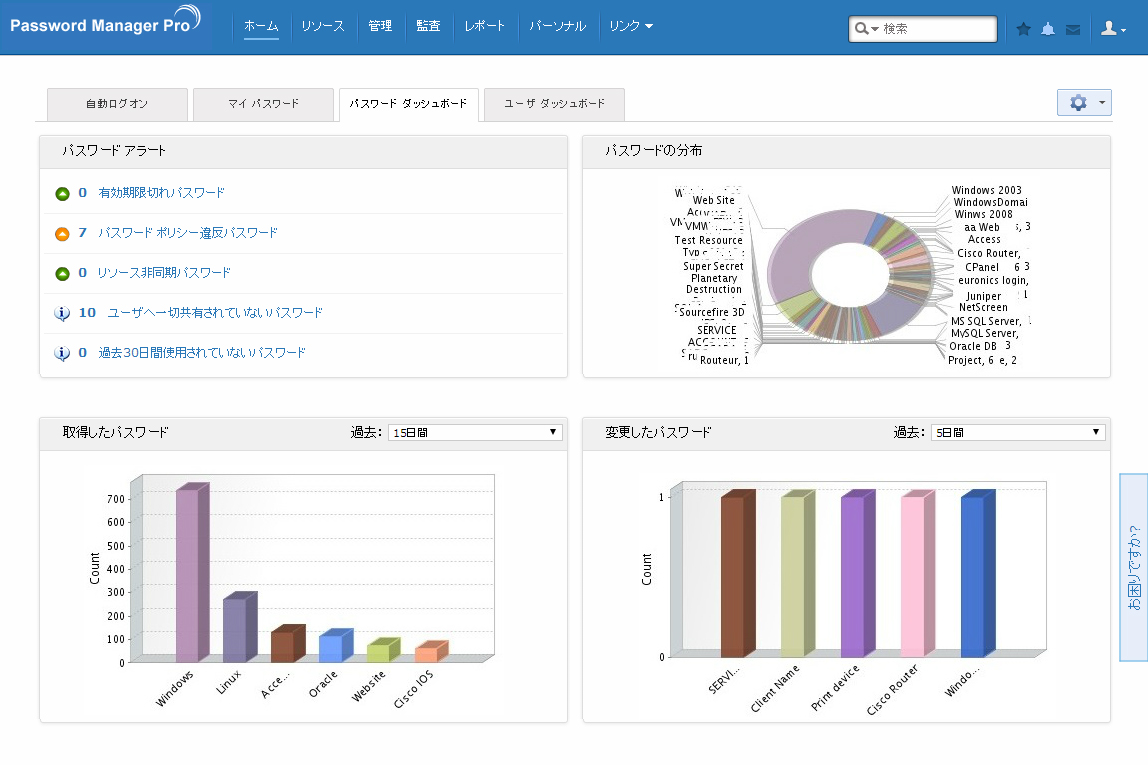Open the お困りですか help side tab
1148x765 pixels.
click(1133, 567)
